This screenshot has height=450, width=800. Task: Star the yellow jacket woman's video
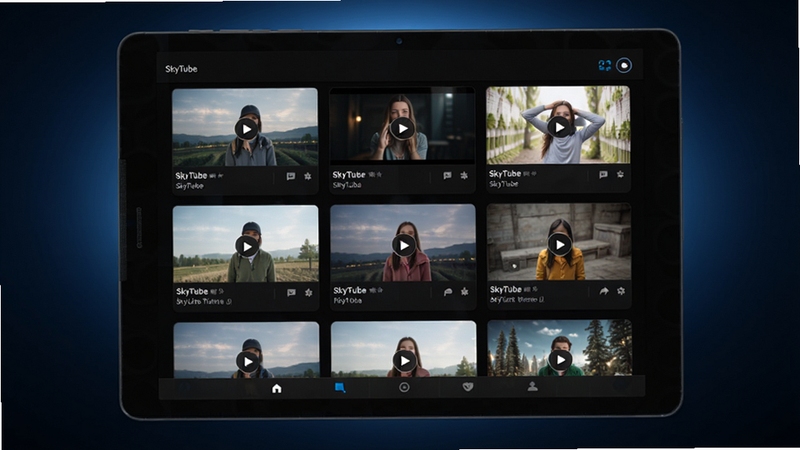[x=621, y=291]
